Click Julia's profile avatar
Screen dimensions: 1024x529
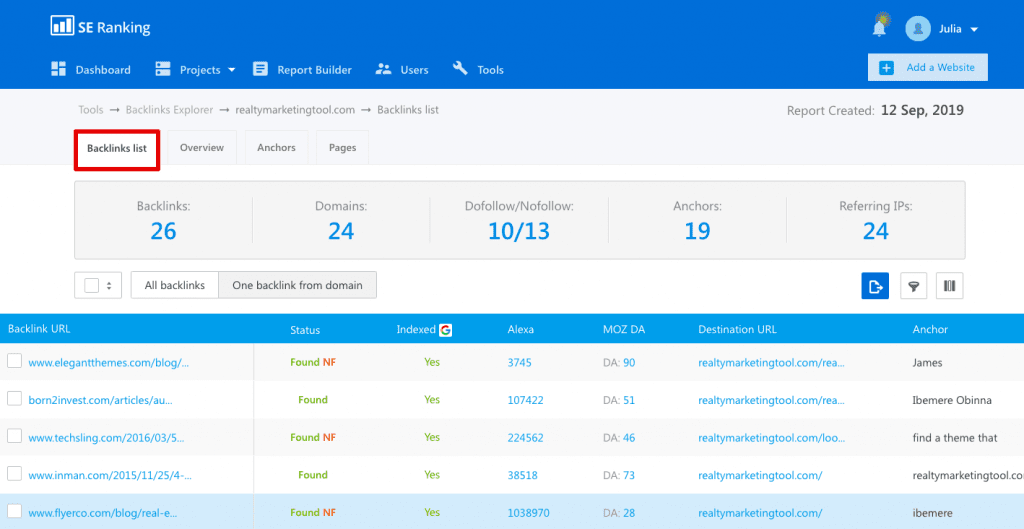918,29
